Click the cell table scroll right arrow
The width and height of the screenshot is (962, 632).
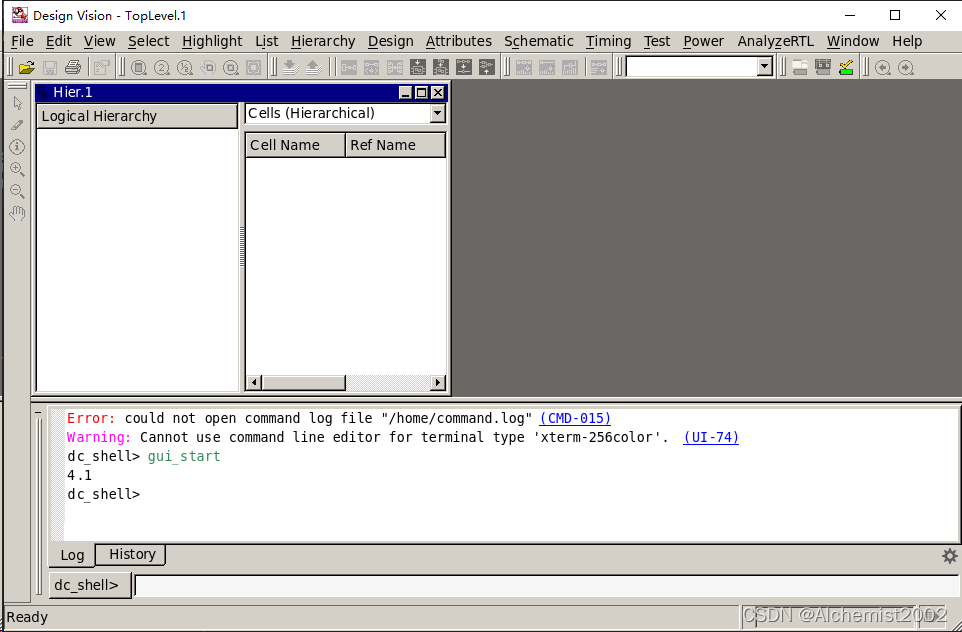(x=437, y=382)
